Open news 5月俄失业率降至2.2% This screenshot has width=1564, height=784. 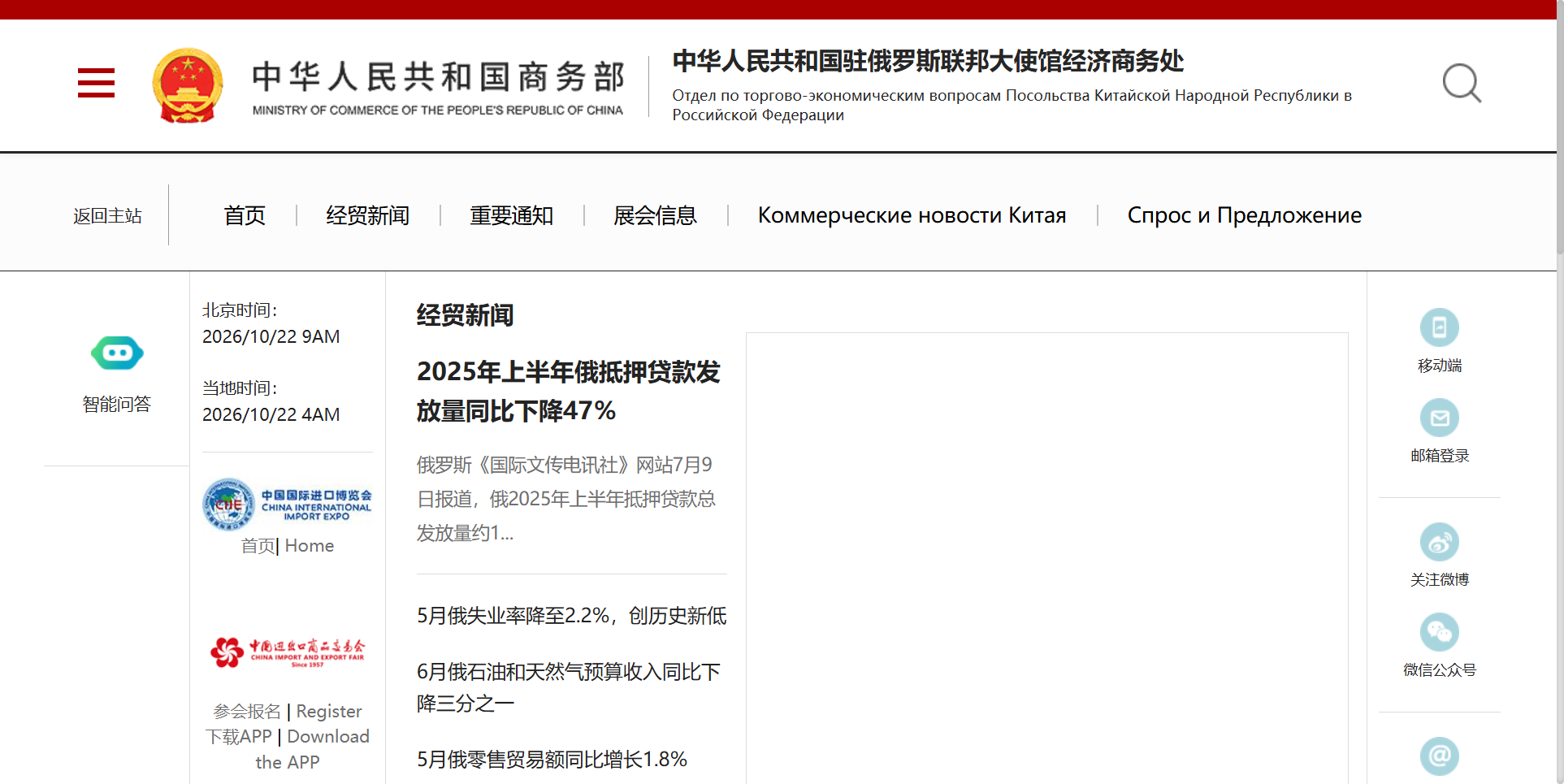(x=571, y=616)
